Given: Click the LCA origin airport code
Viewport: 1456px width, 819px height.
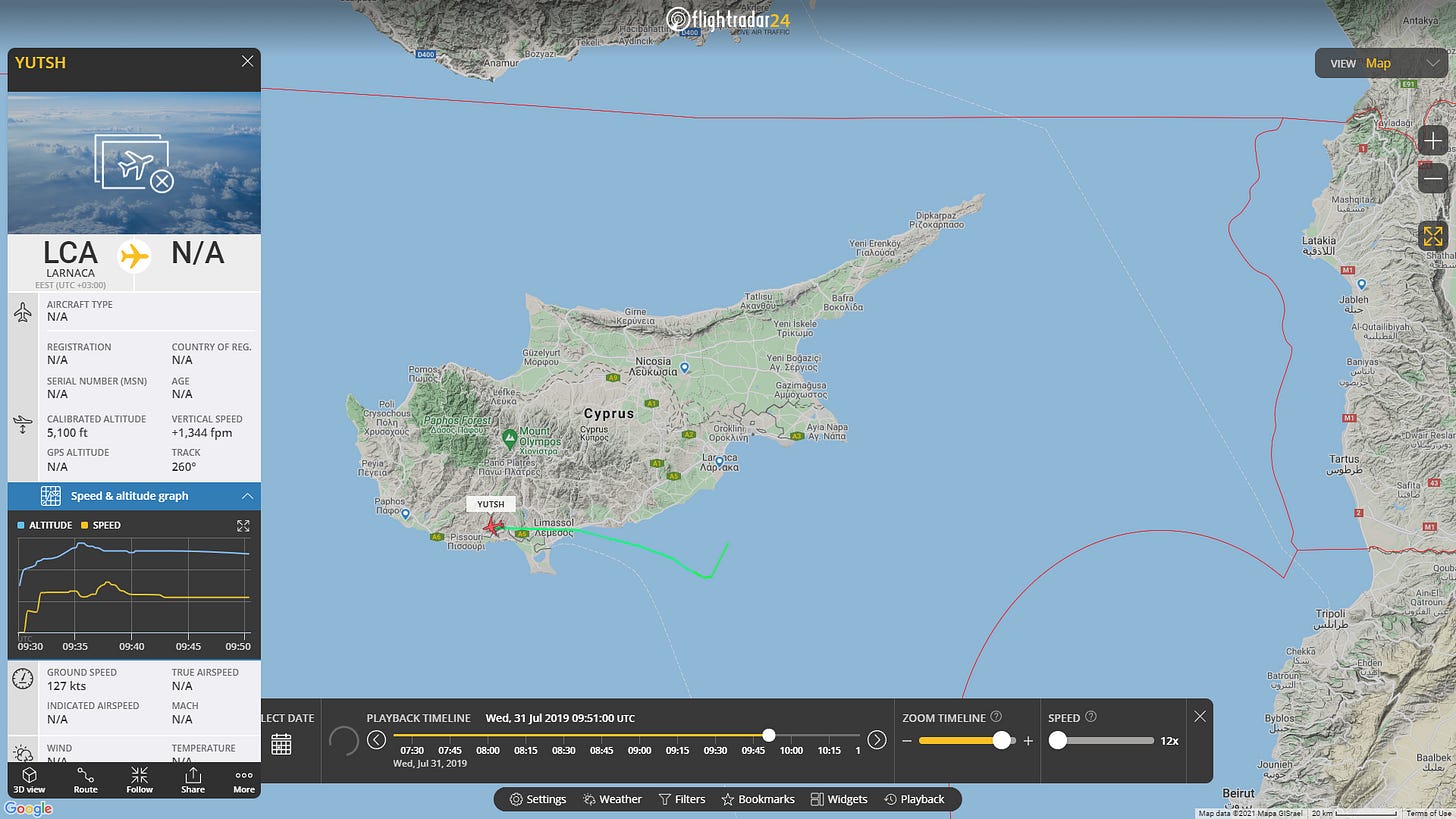Looking at the screenshot, I should pyautogui.click(x=70, y=254).
